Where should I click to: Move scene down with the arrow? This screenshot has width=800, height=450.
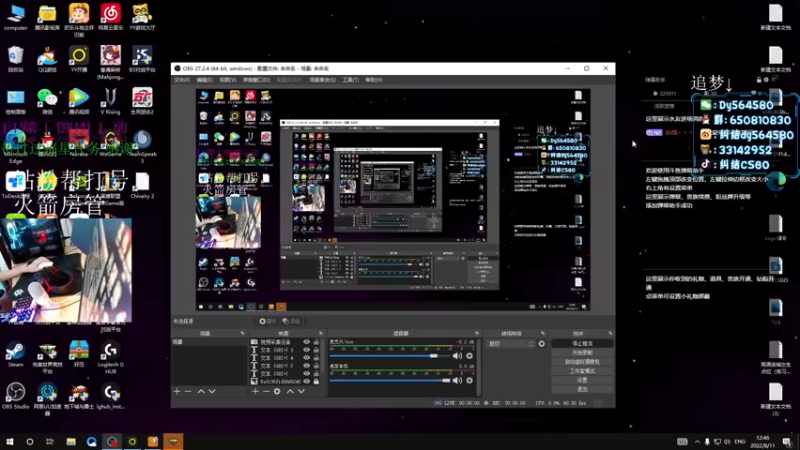(212, 391)
